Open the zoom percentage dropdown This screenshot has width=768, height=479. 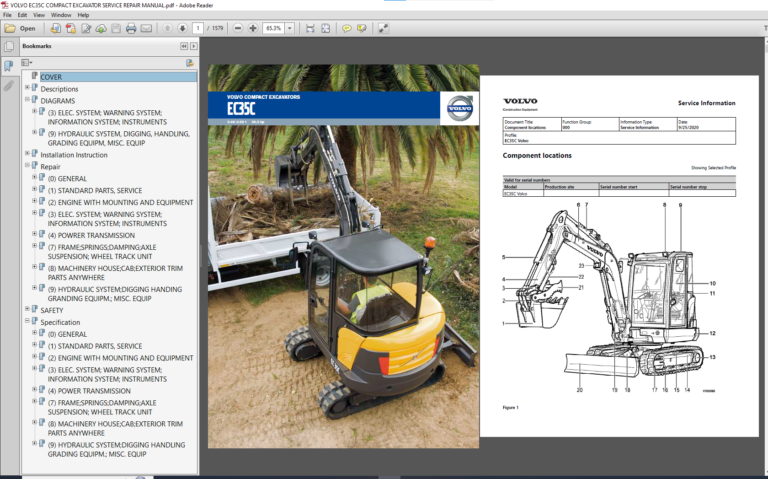pyautogui.click(x=290, y=29)
